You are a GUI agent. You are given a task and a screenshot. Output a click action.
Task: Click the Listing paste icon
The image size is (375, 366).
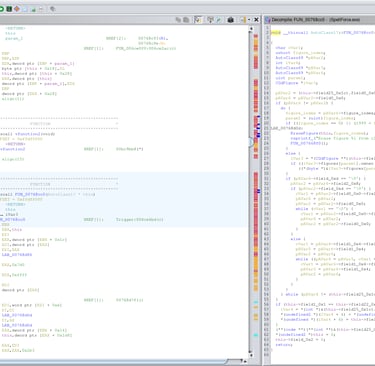tap(186, 20)
